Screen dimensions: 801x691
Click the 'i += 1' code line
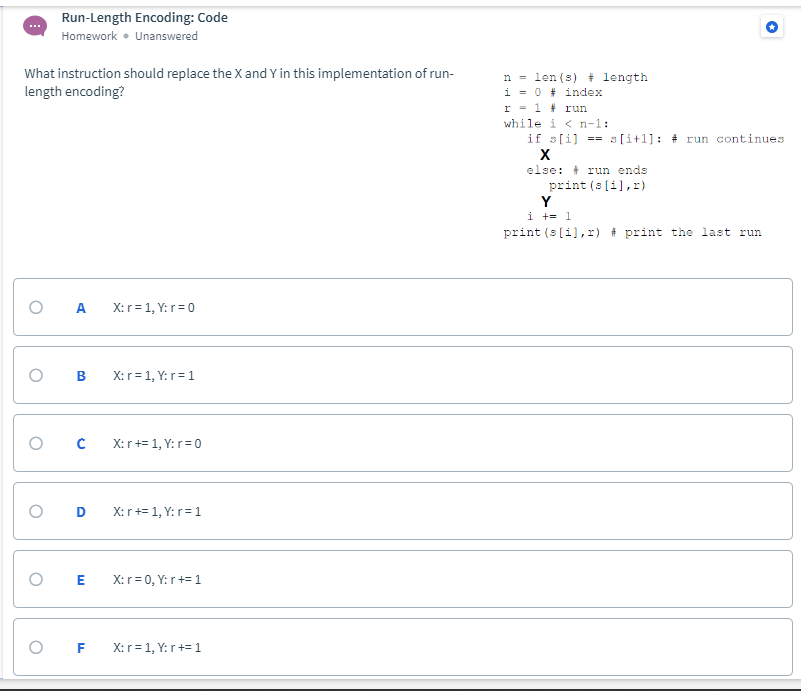point(549,216)
